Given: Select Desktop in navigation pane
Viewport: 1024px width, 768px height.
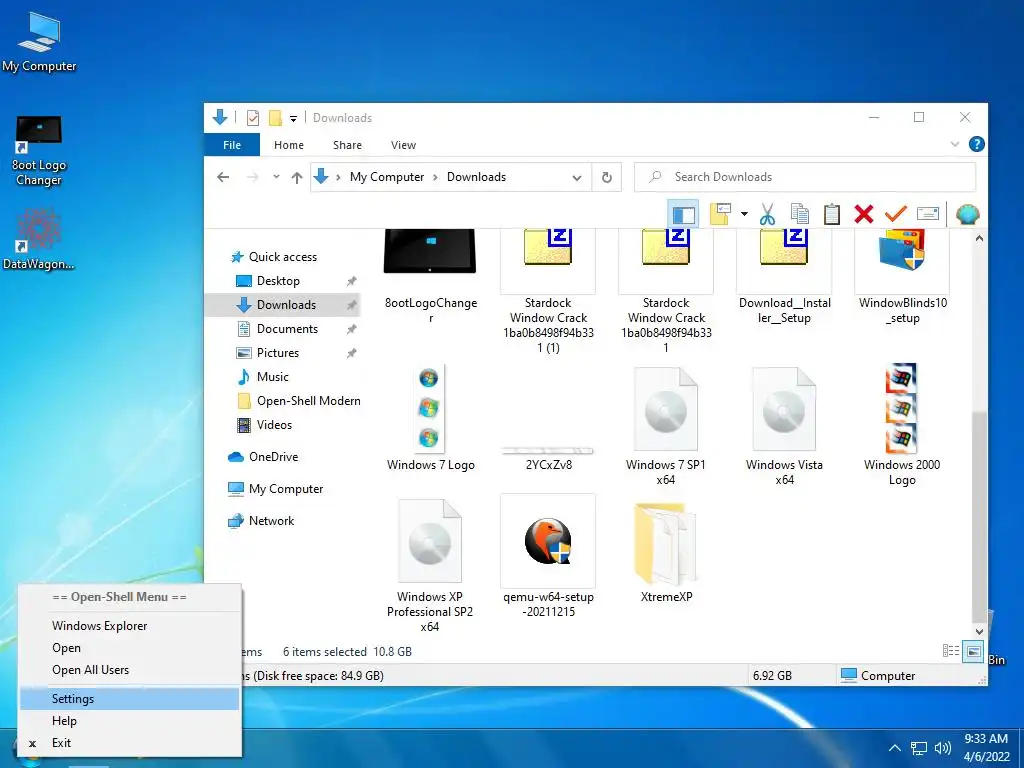Looking at the screenshot, I should [x=278, y=281].
